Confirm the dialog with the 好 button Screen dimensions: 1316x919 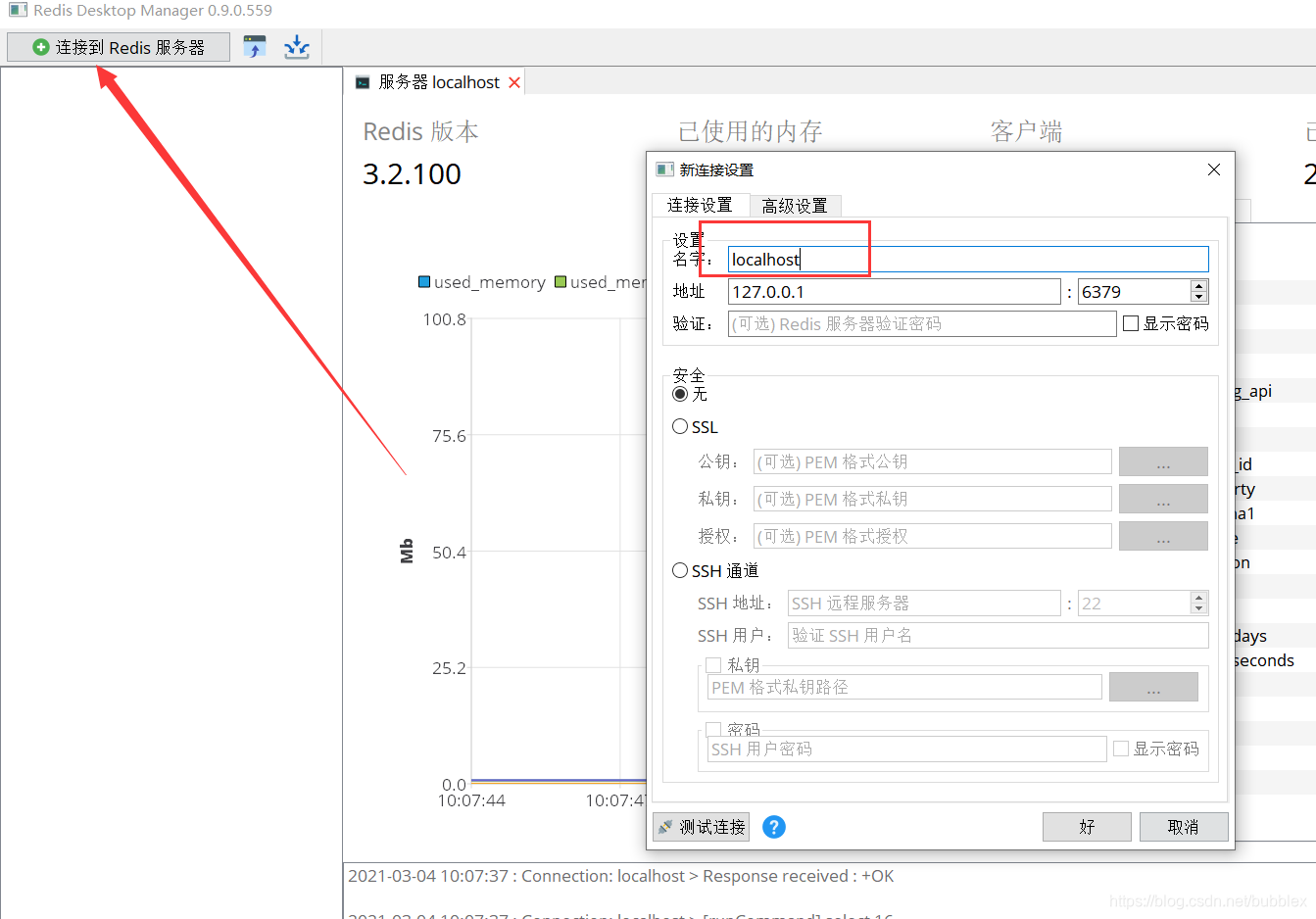(x=1087, y=827)
